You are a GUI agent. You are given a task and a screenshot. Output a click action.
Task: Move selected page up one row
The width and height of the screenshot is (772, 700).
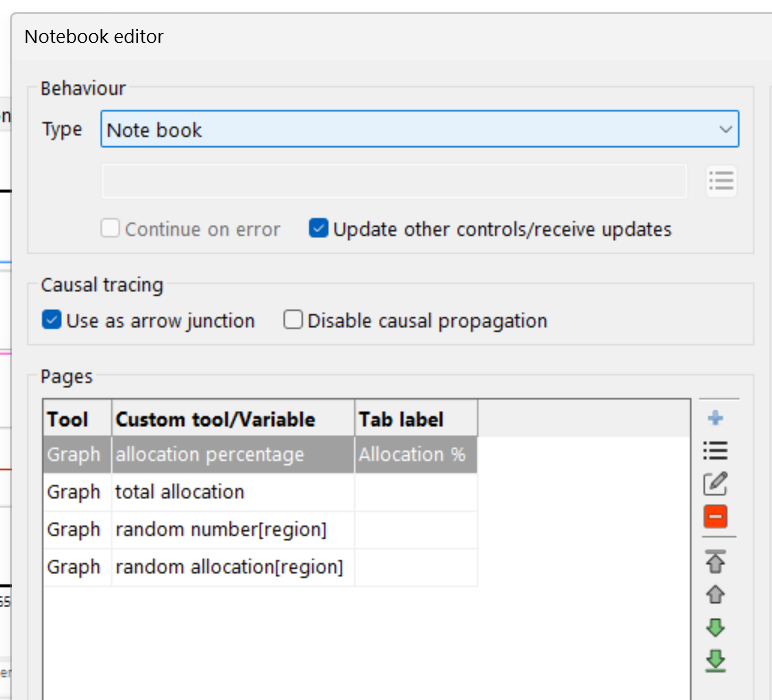pyautogui.click(x=715, y=595)
